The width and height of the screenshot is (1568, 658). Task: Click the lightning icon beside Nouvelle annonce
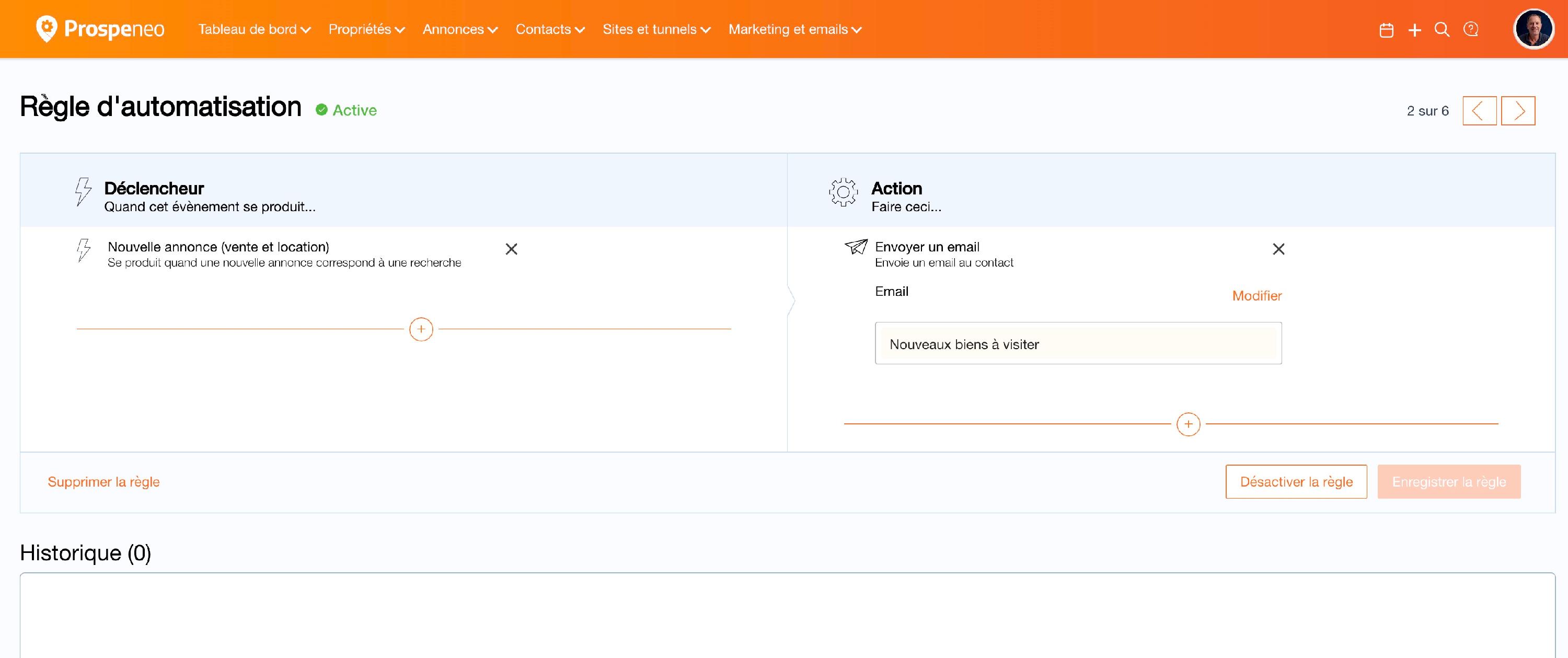84,250
